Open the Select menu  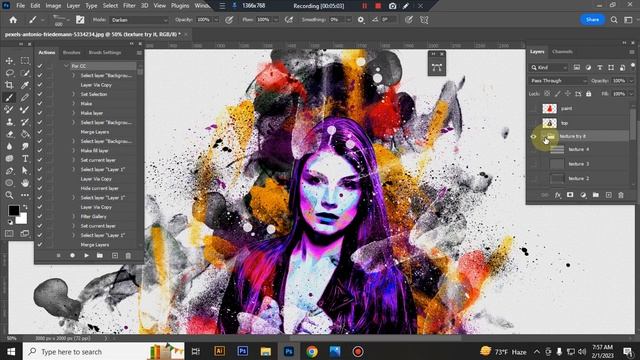point(110,6)
